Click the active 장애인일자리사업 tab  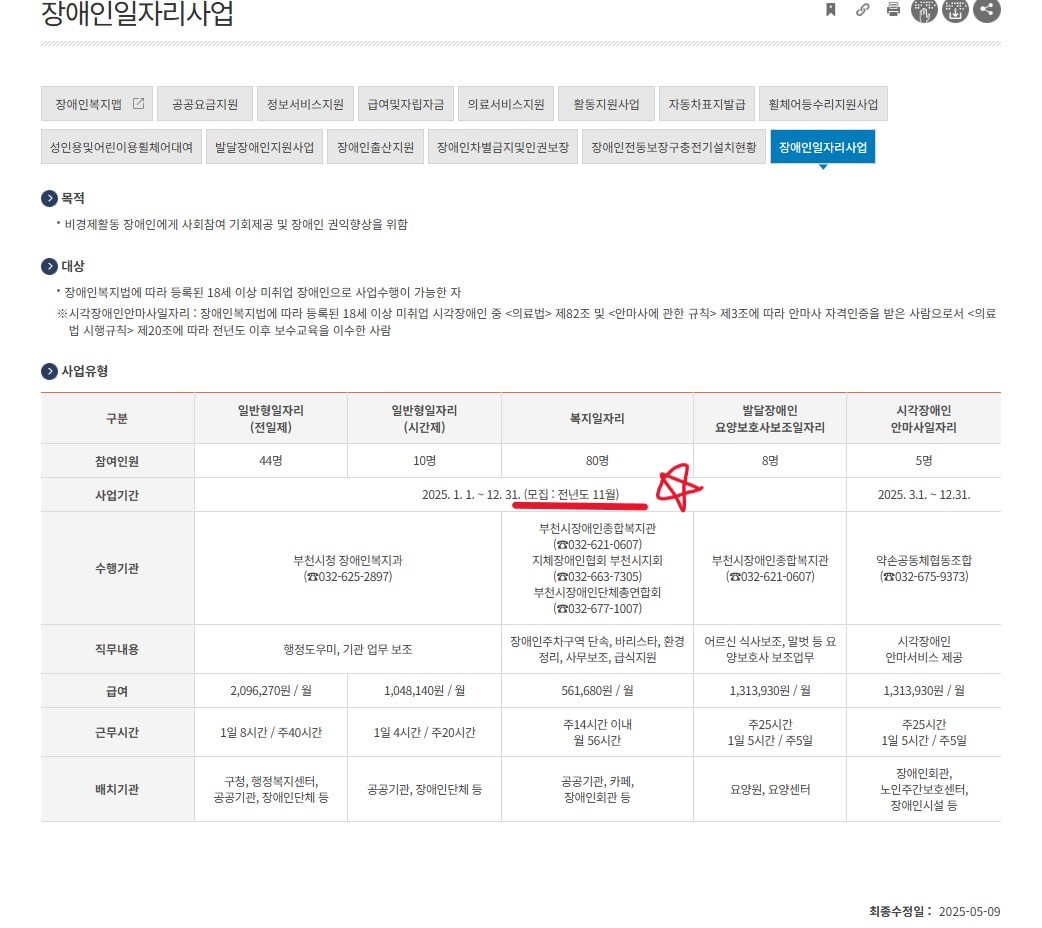(x=823, y=147)
